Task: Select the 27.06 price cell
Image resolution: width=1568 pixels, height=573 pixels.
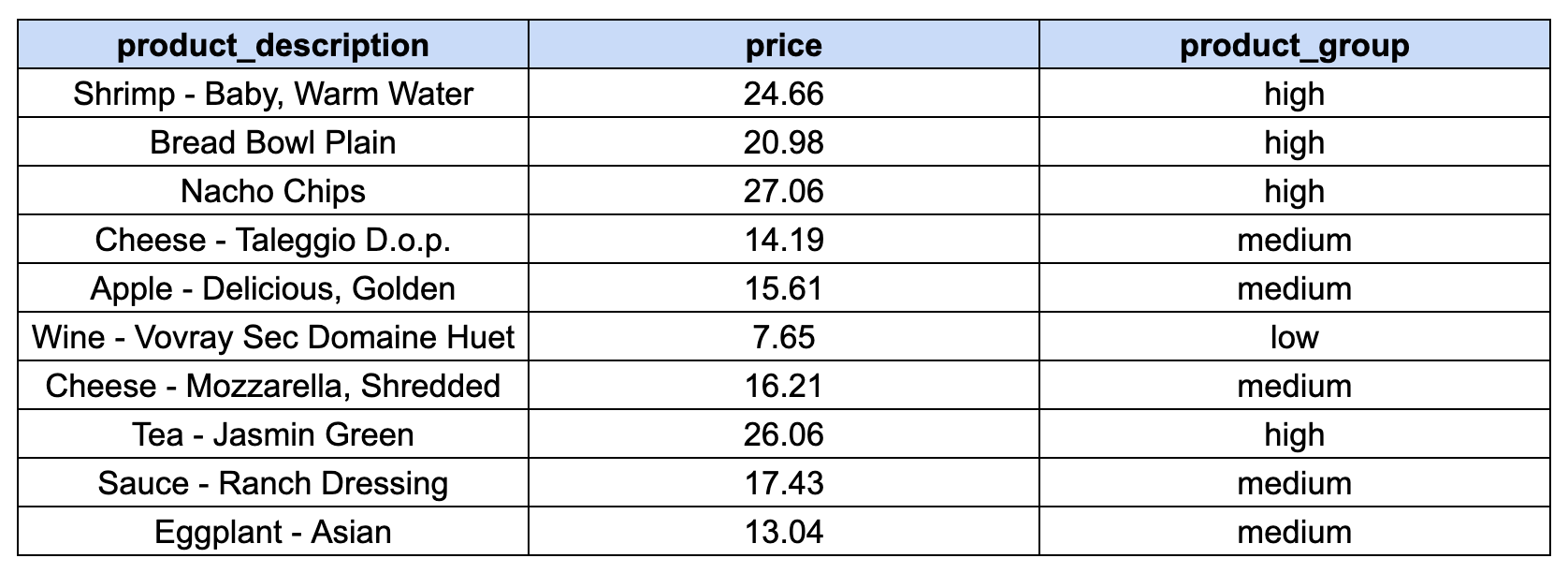Action: [x=784, y=191]
